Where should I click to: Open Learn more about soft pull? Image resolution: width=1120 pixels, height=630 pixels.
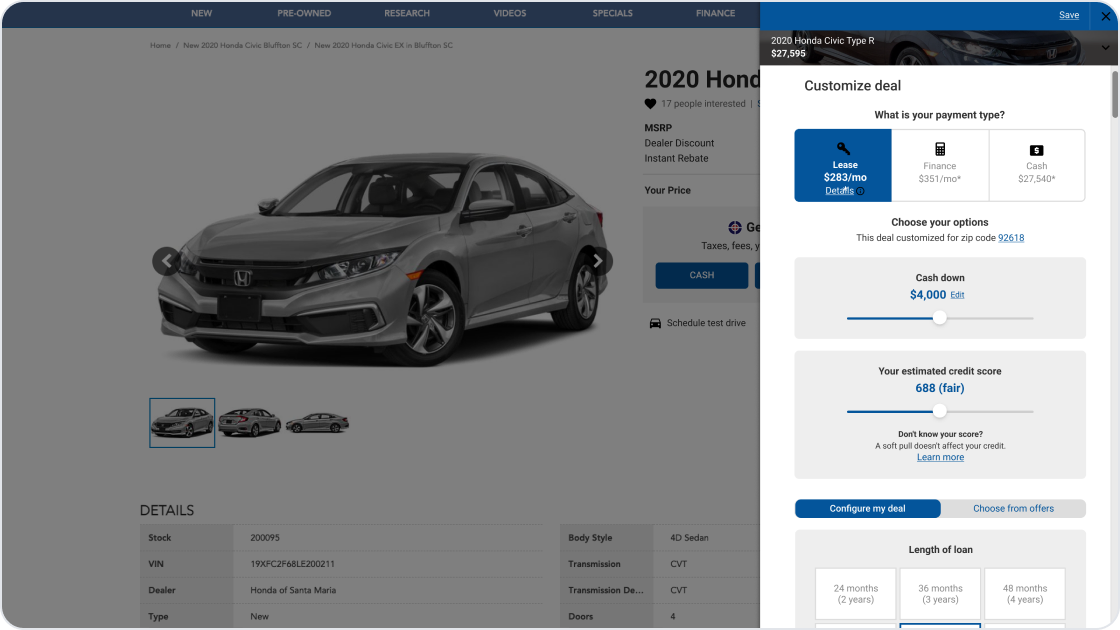click(x=940, y=457)
